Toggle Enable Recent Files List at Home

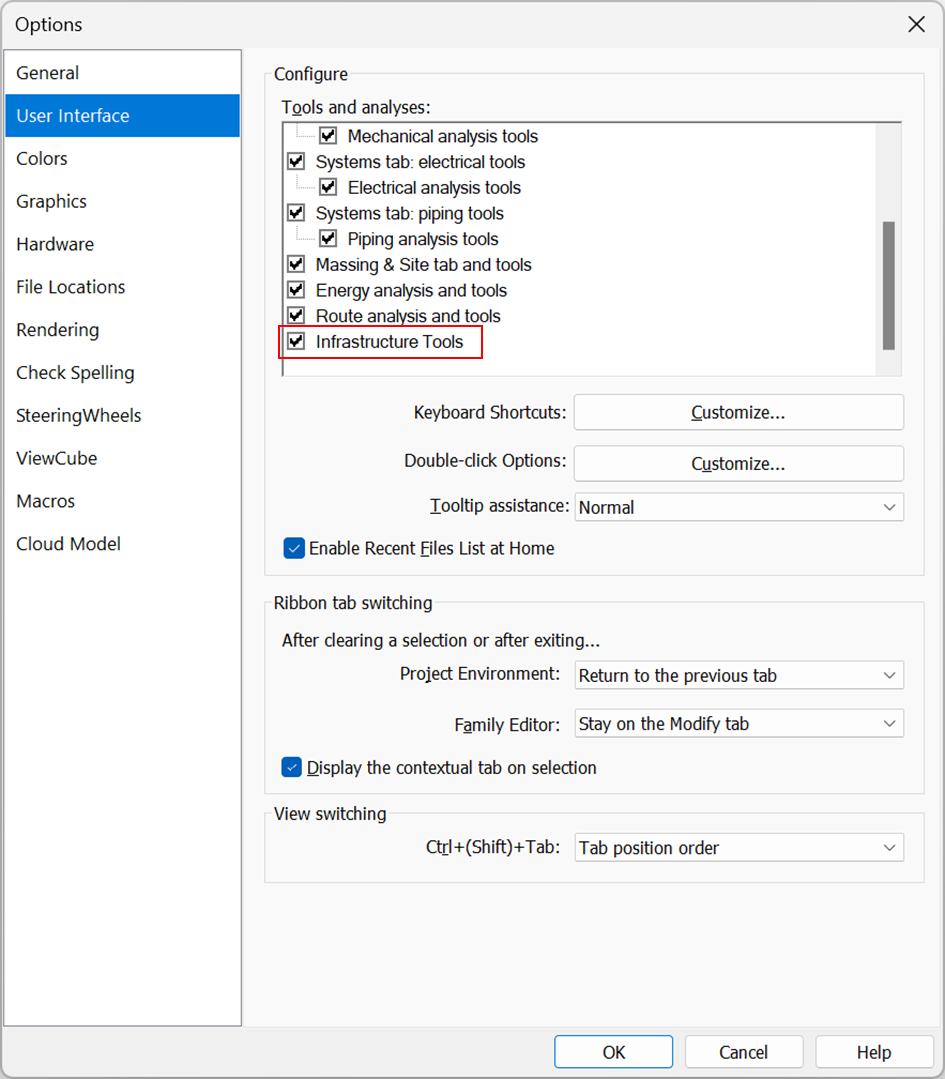tap(294, 548)
